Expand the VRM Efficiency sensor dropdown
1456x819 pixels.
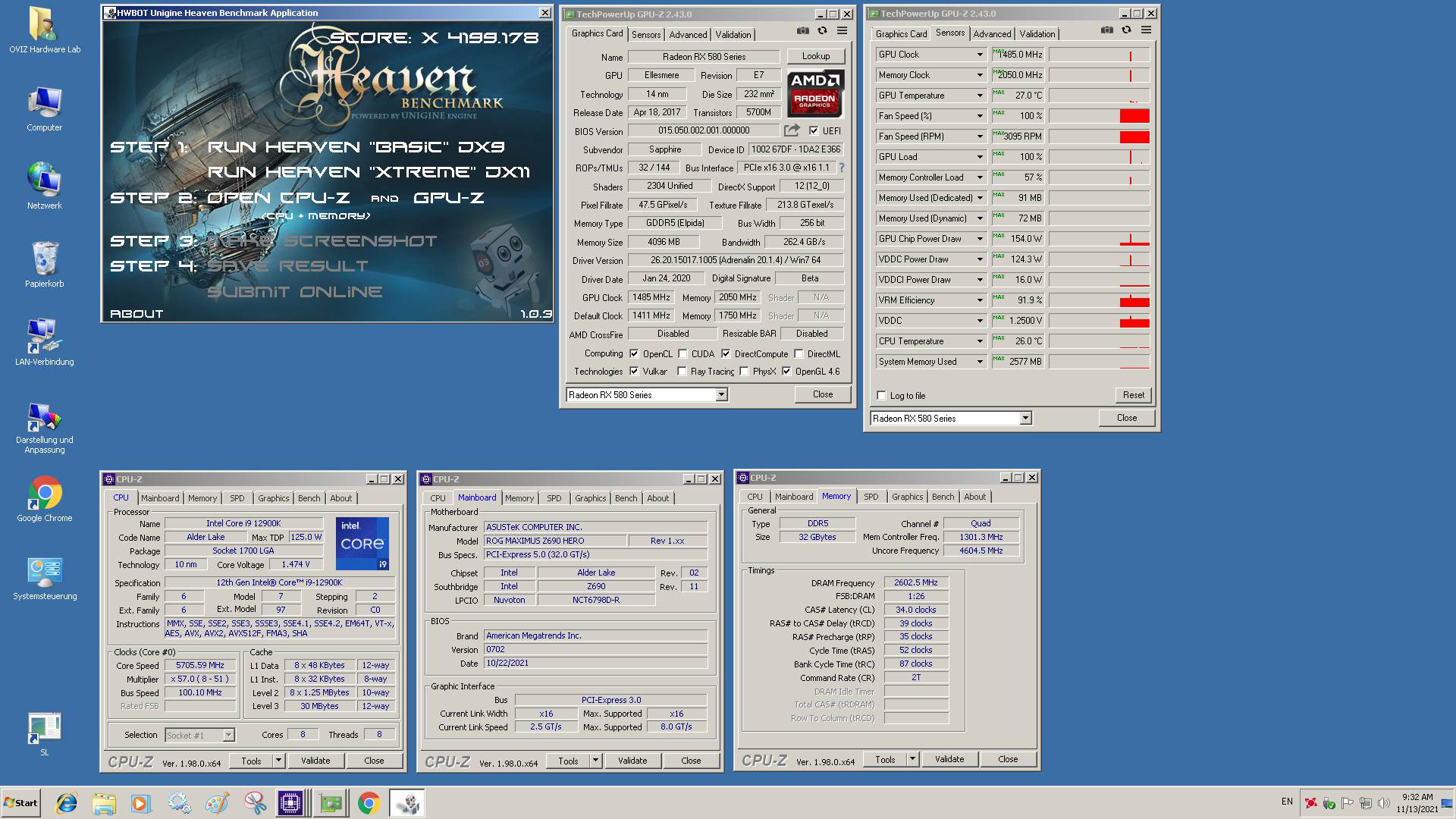click(x=980, y=300)
